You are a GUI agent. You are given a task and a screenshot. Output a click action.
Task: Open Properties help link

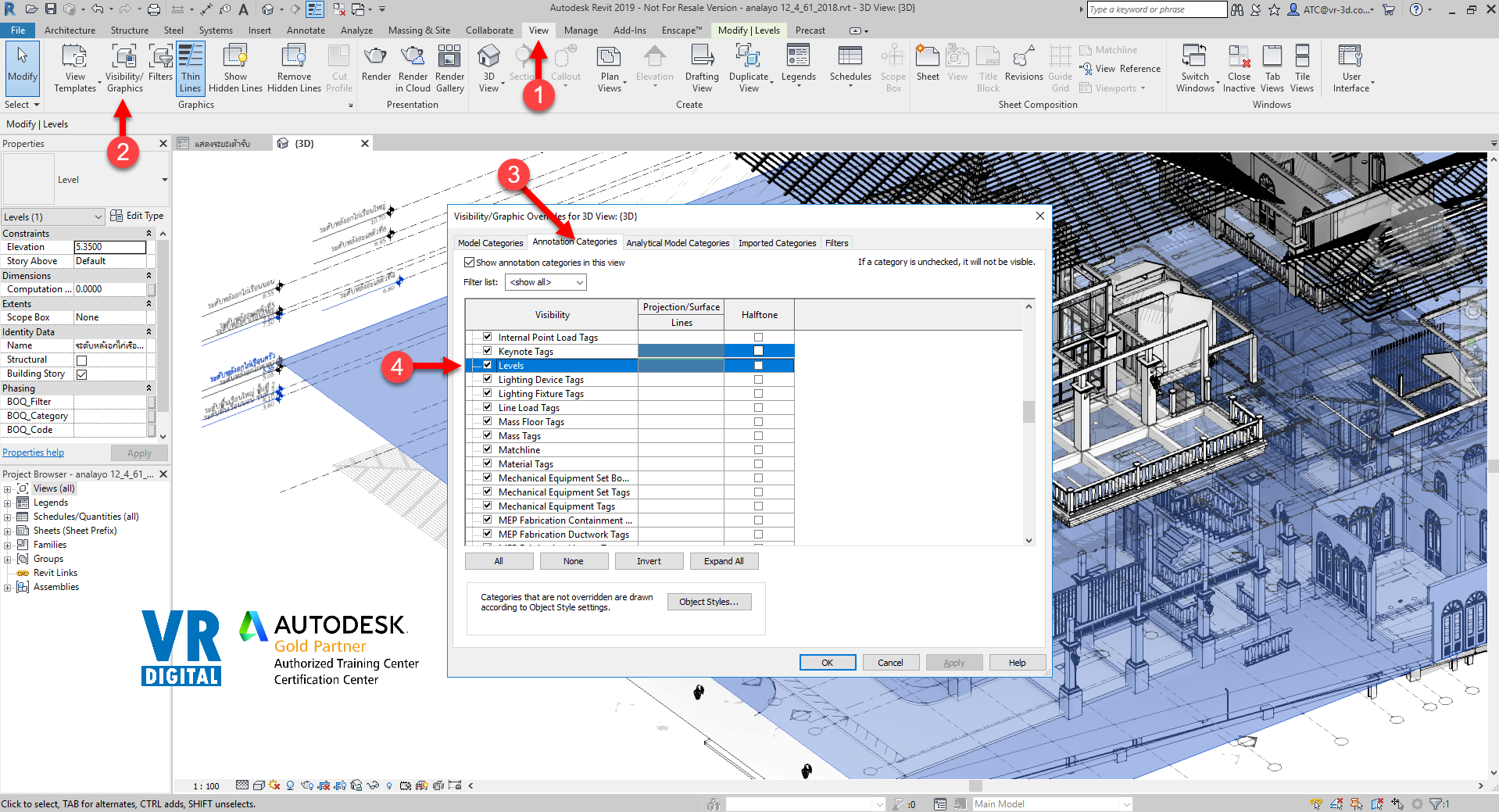pyautogui.click(x=33, y=453)
